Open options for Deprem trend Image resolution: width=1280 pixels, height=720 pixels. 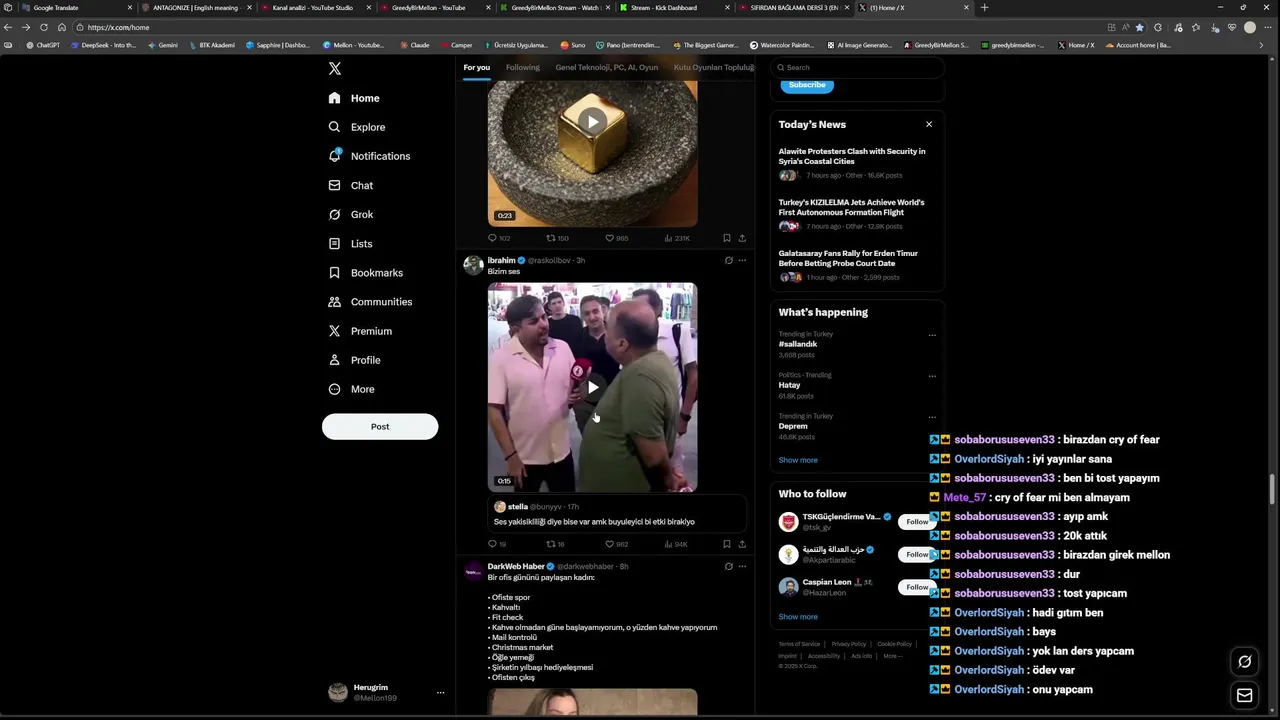pyautogui.click(x=932, y=417)
